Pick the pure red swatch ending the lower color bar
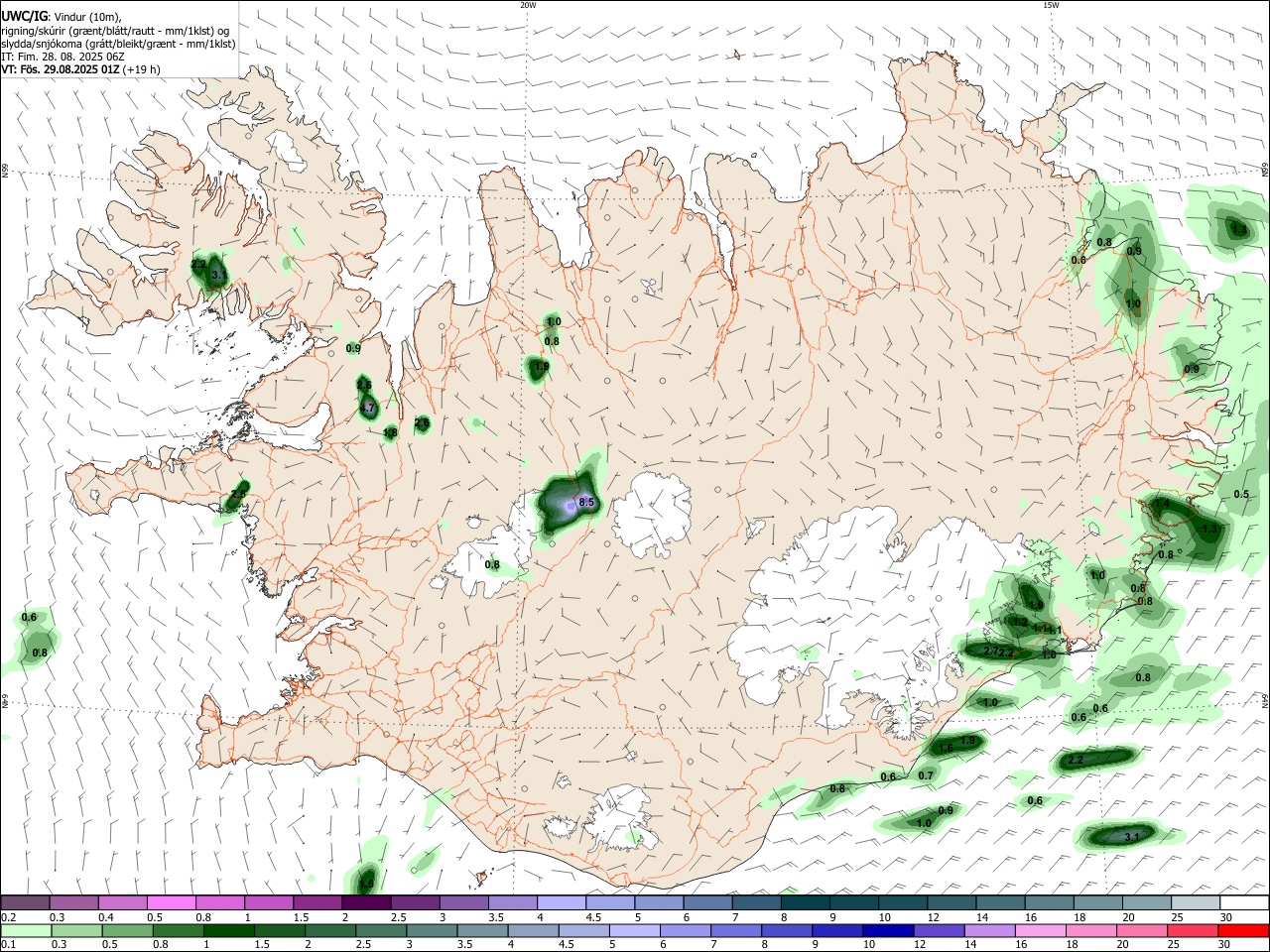1270x952 pixels. click(x=1242, y=930)
